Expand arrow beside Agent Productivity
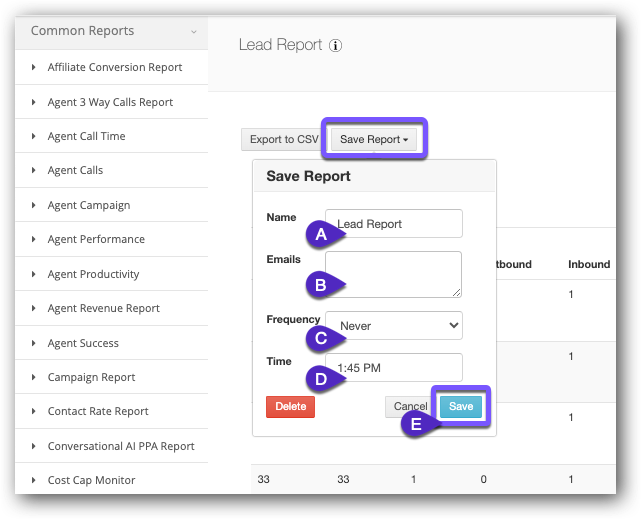This screenshot has width=641, height=519. (x=34, y=274)
